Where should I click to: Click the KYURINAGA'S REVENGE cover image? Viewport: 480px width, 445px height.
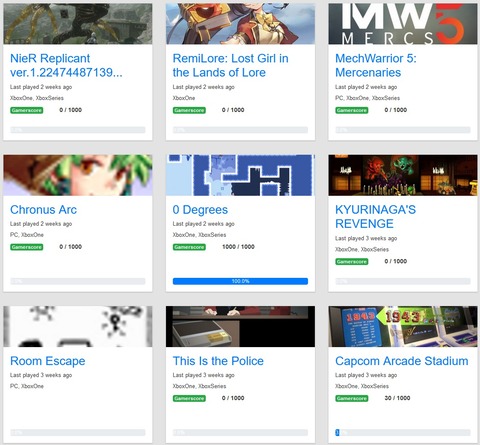point(403,175)
